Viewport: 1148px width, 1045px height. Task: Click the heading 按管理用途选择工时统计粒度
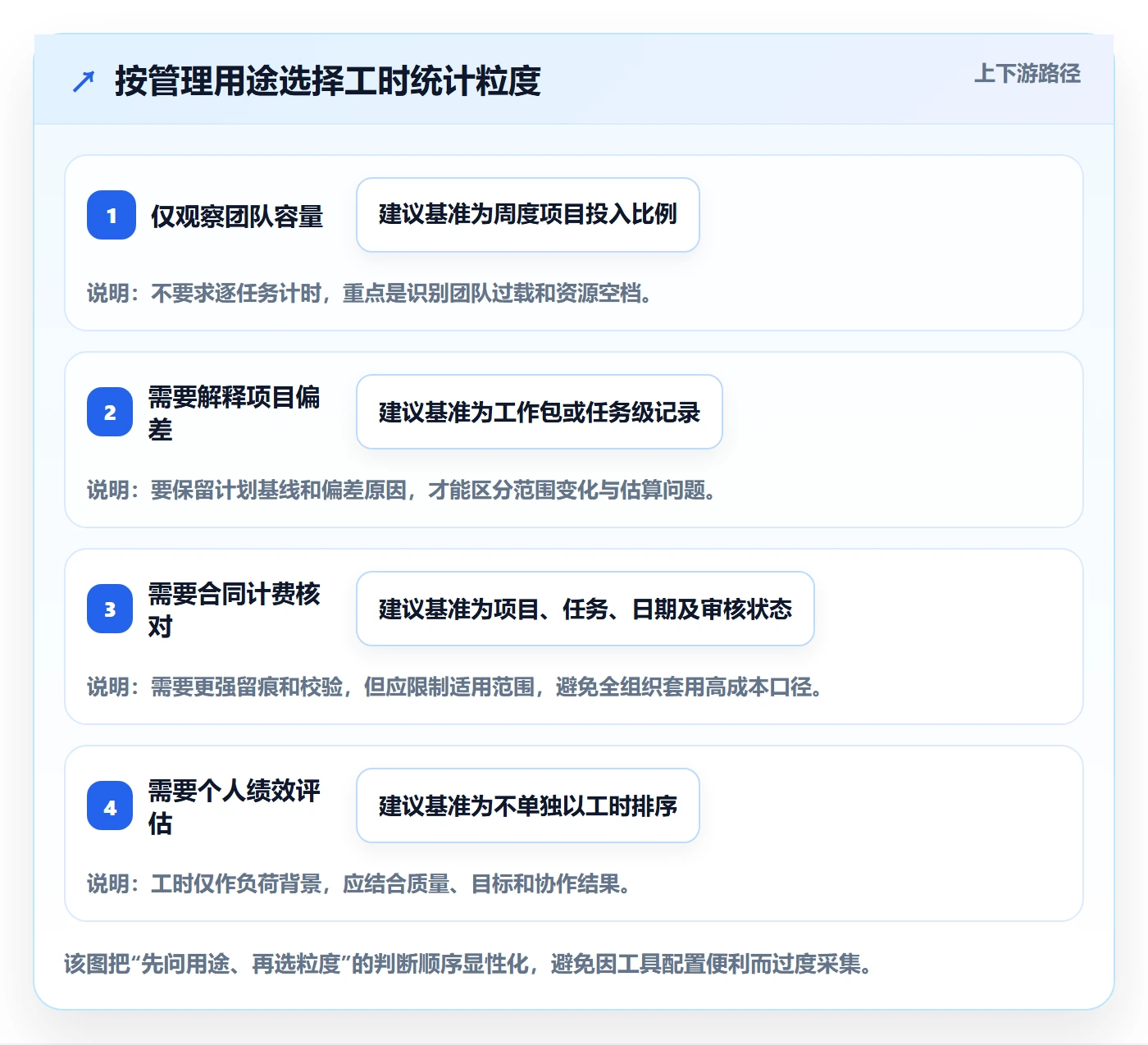[328, 81]
